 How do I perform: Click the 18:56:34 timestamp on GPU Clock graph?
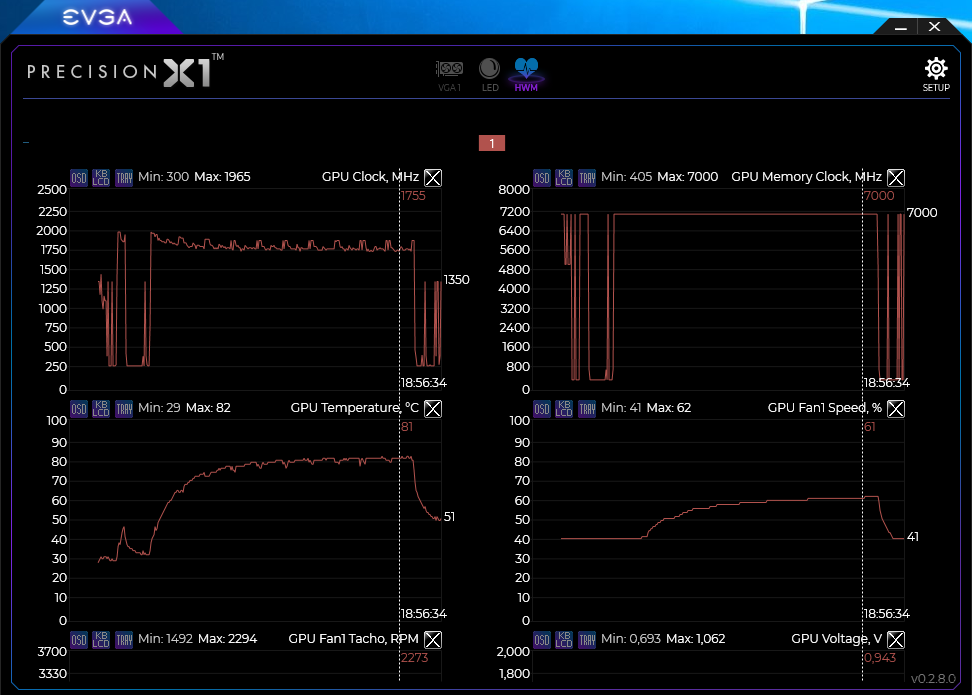(x=424, y=383)
